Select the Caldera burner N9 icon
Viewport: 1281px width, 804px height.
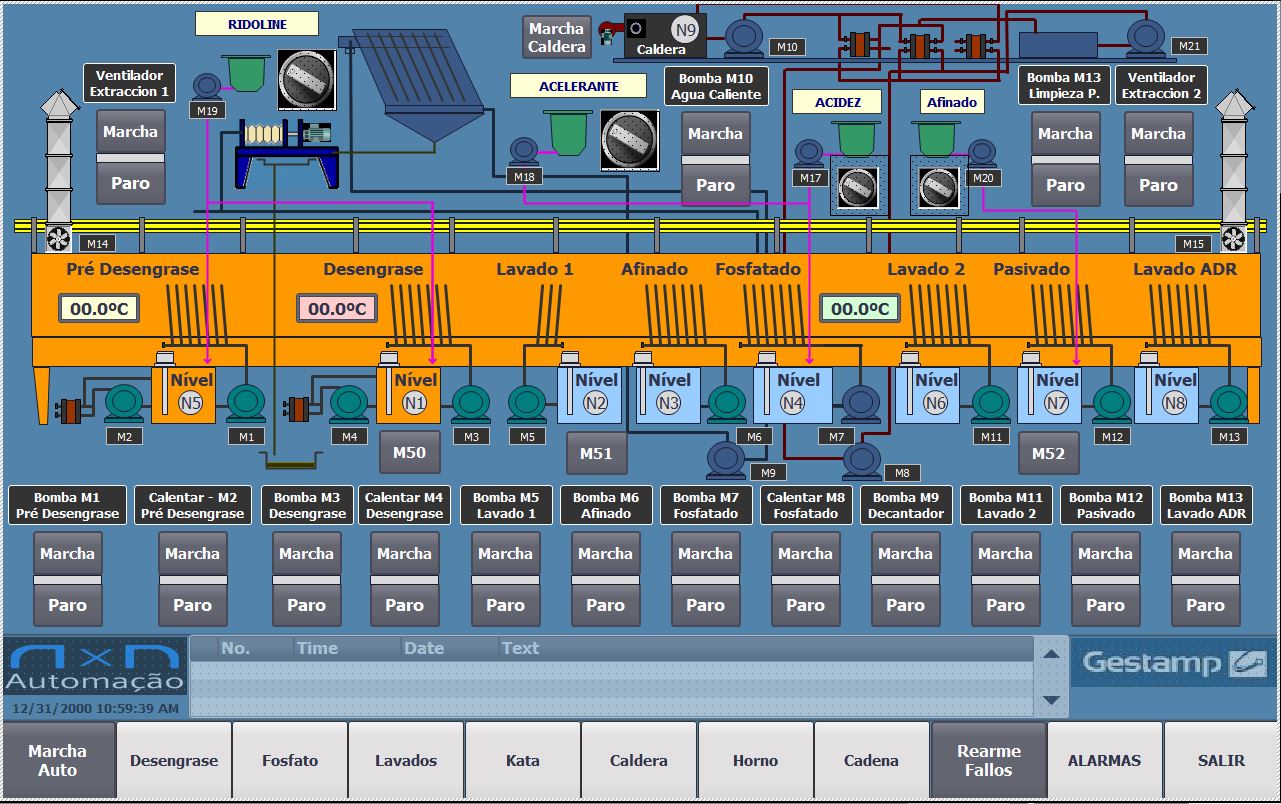[685, 30]
